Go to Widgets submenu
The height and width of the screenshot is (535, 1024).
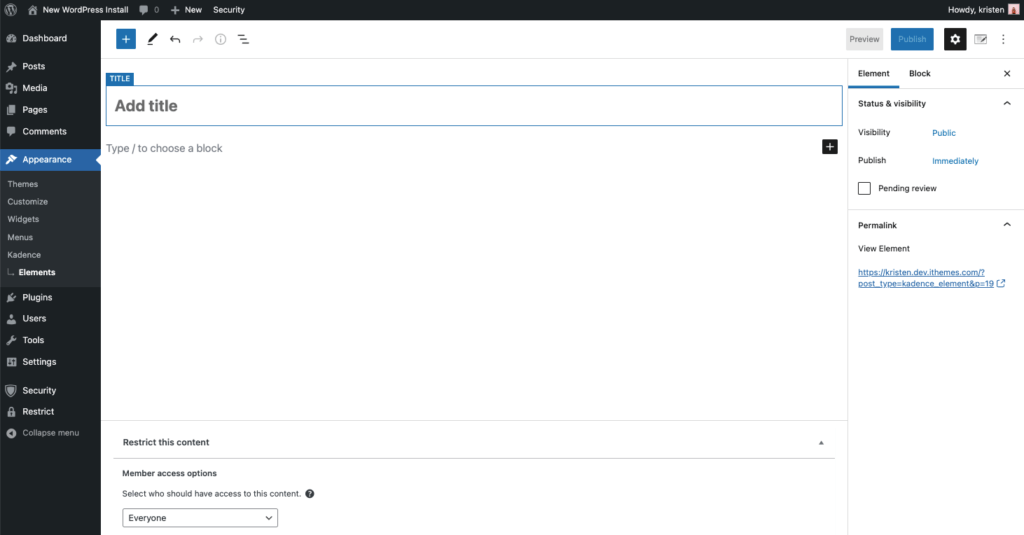[24, 219]
